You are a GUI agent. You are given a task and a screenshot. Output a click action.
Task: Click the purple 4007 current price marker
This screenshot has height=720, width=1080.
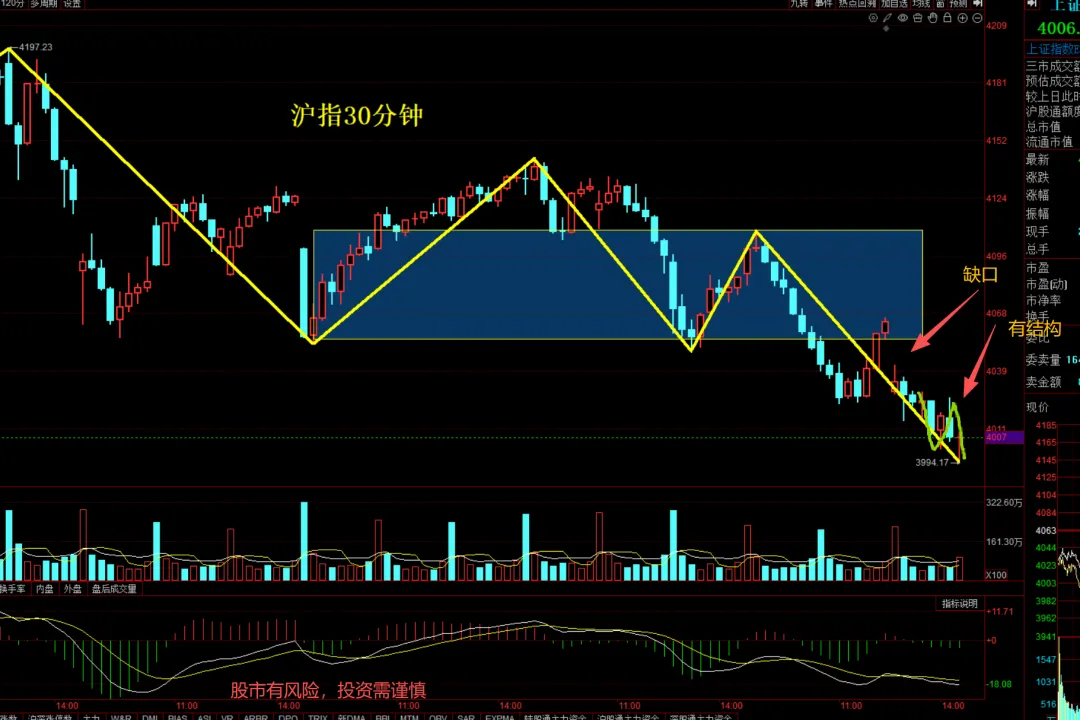(x=1004, y=438)
